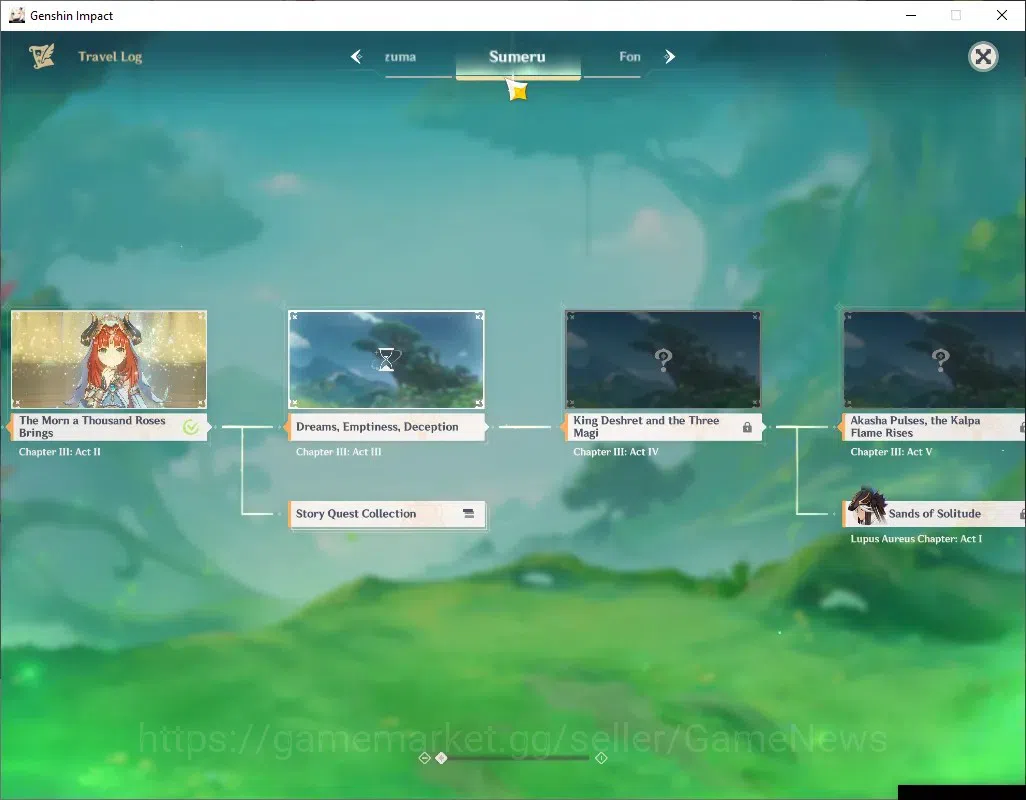Switch to the Inazuma region tab
This screenshot has width=1026, height=800.
400,57
